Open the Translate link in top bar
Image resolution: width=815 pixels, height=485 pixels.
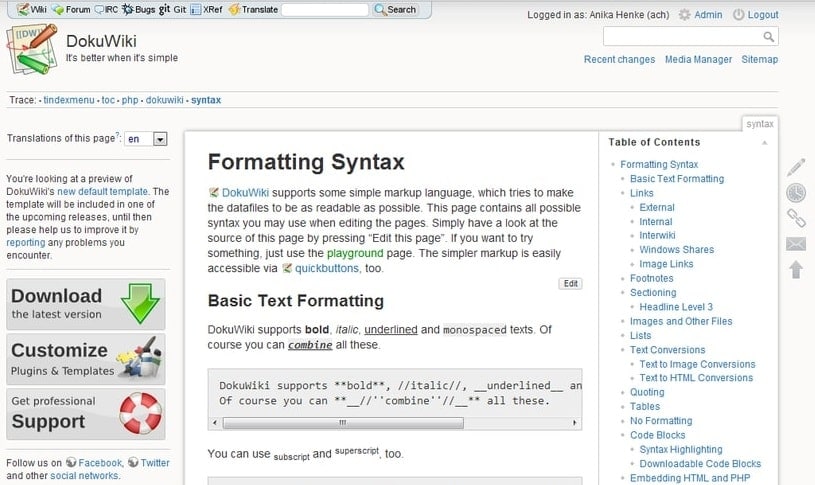pos(253,9)
